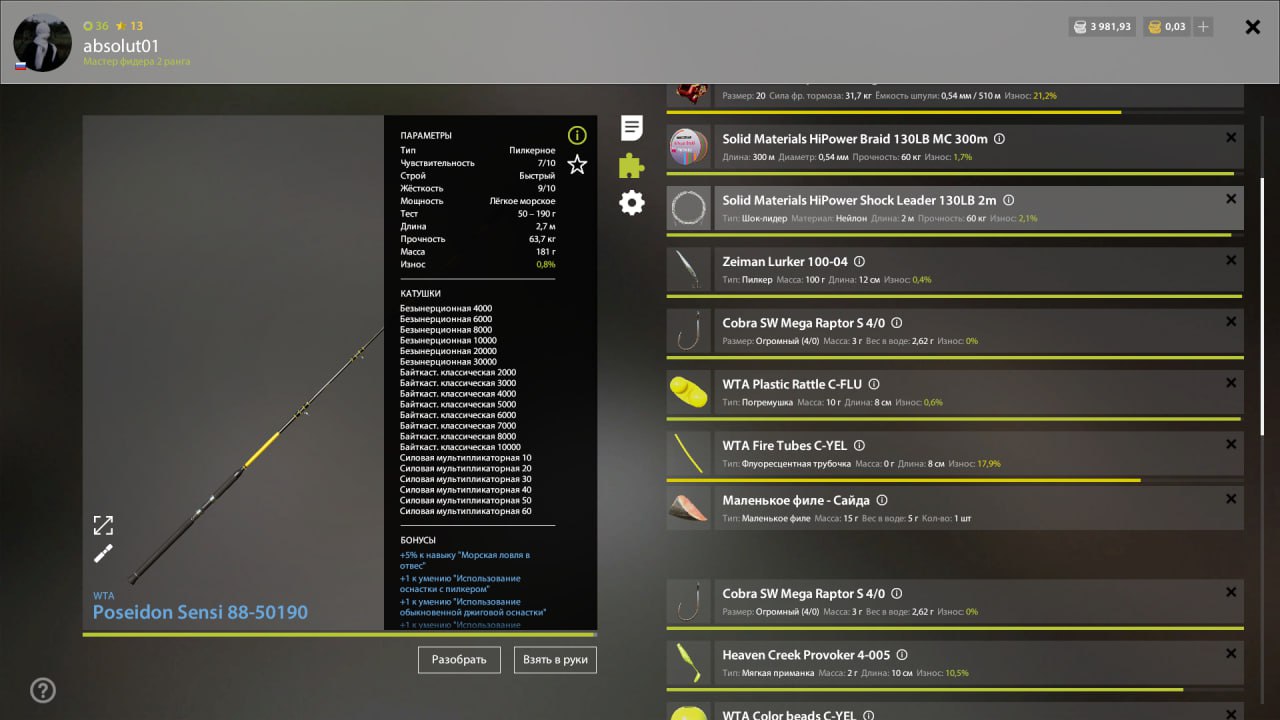Click the rod repair tool icon
The height and width of the screenshot is (720, 1280).
tap(103, 554)
